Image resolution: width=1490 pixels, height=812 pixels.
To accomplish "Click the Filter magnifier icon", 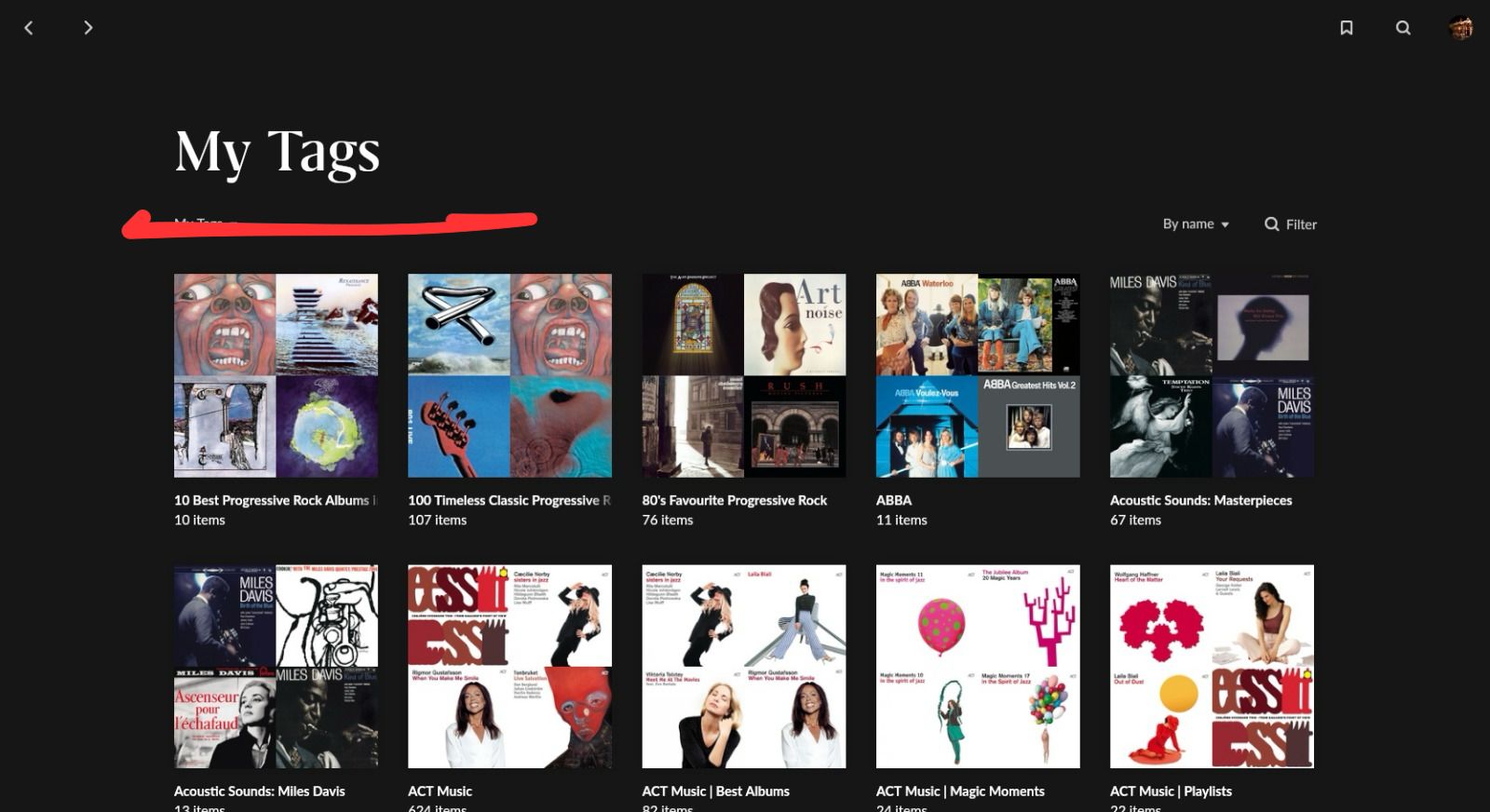I will click(x=1271, y=223).
